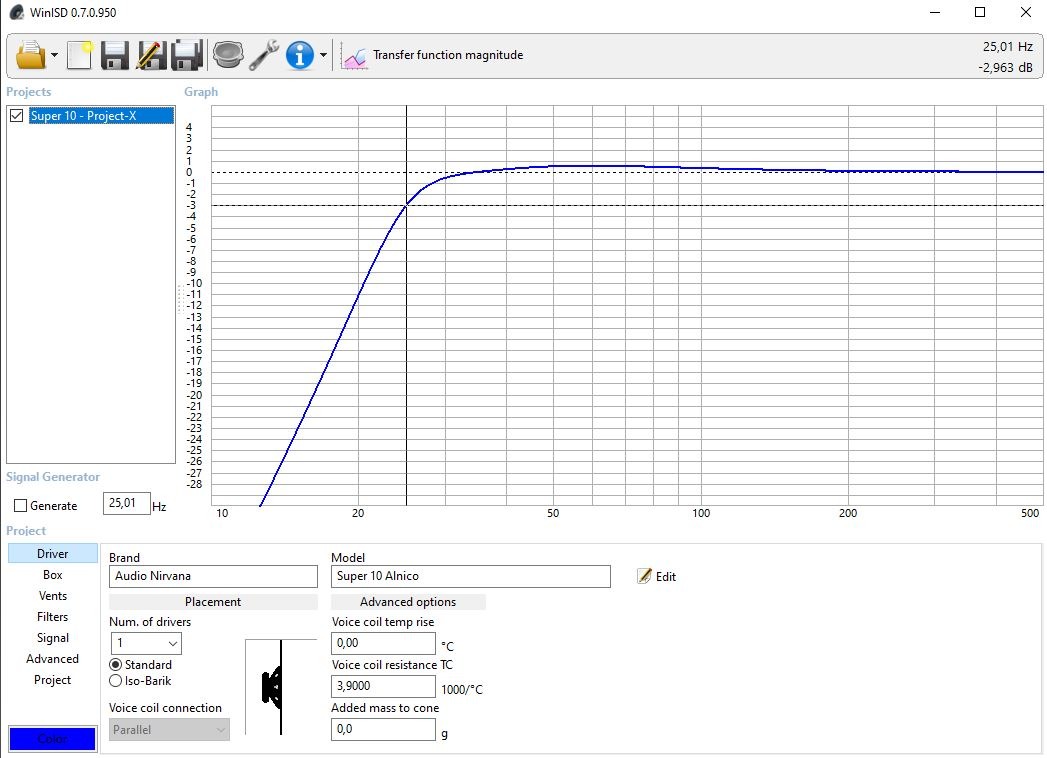This screenshot has height=758, width=1047.
Task: Toggle the Super 10 - Project-X checkbox
Action: click(x=17, y=116)
